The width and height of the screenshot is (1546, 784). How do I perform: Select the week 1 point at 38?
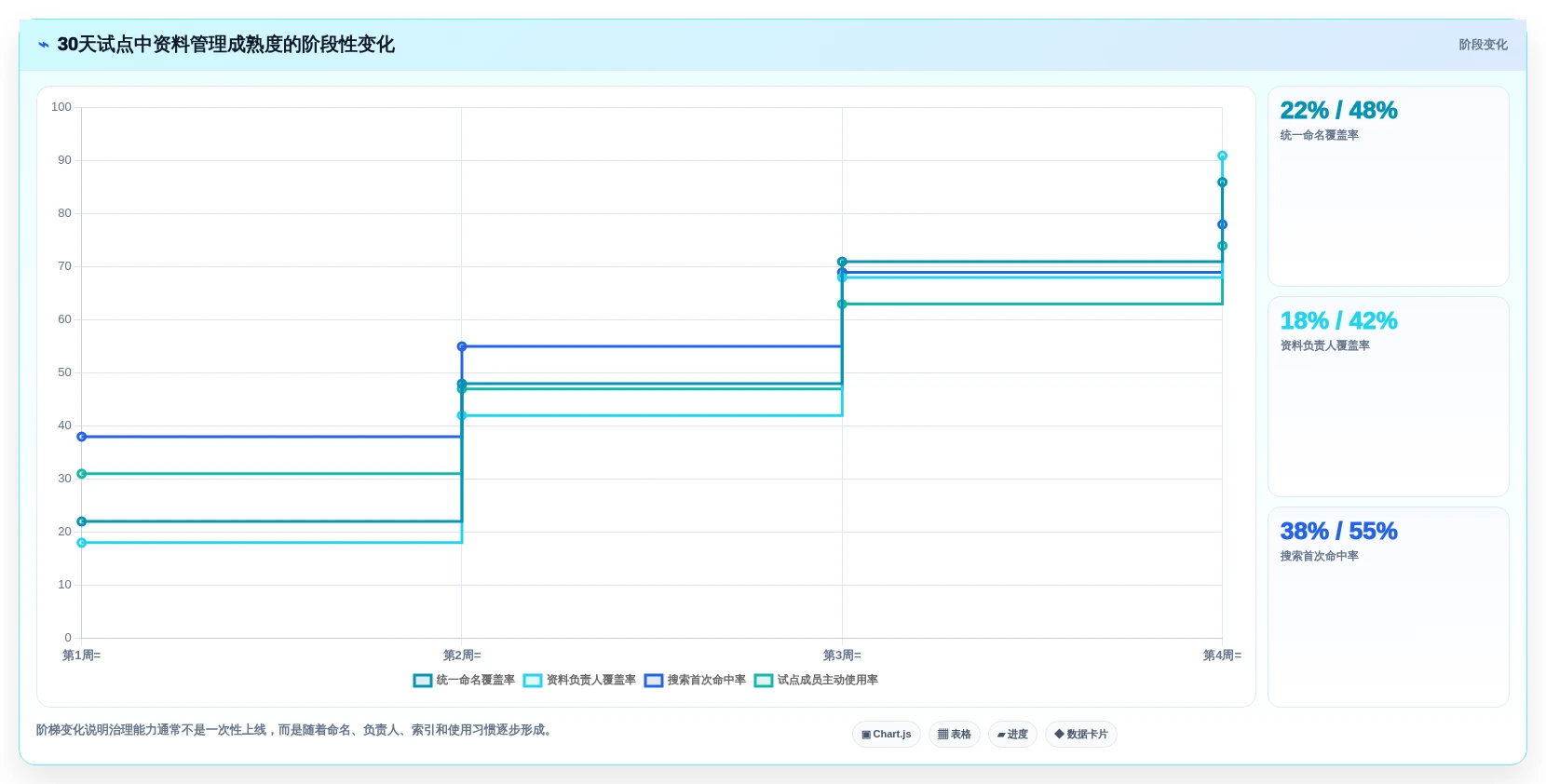tap(82, 437)
